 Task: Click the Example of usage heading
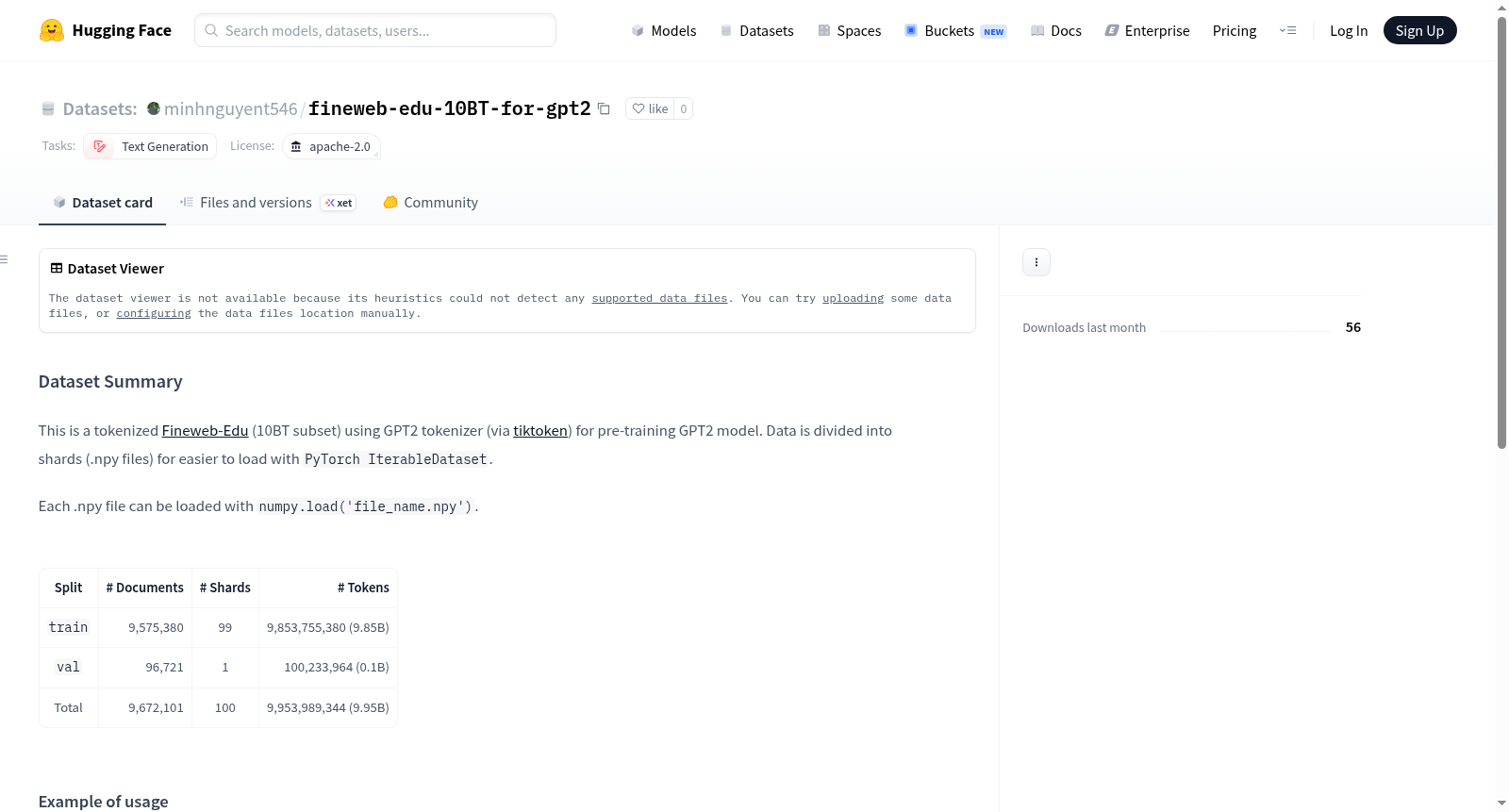104,802
